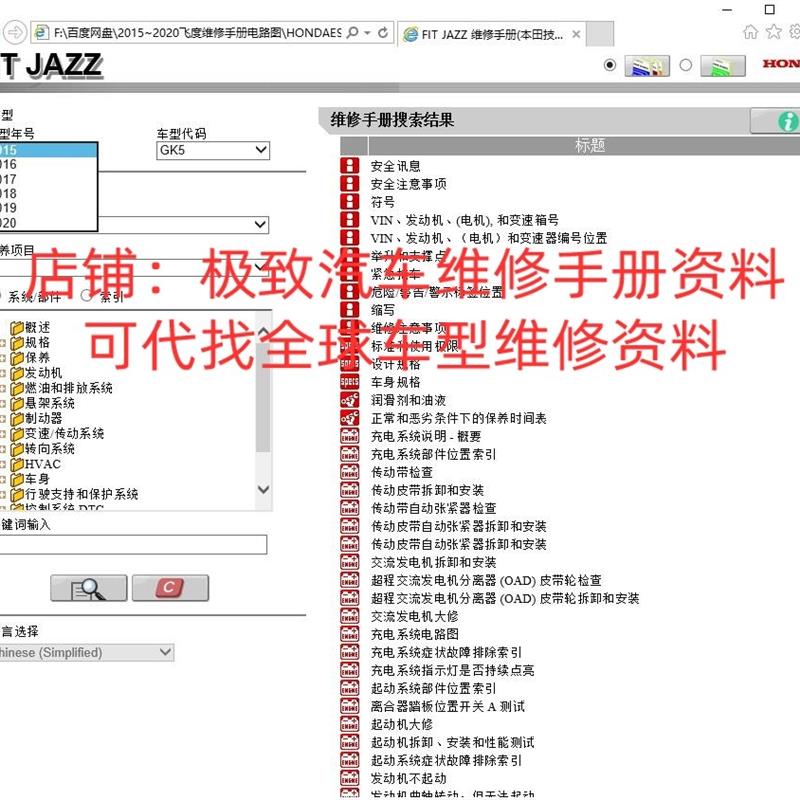Select year 2017 in the dropdown list

(48, 179)
